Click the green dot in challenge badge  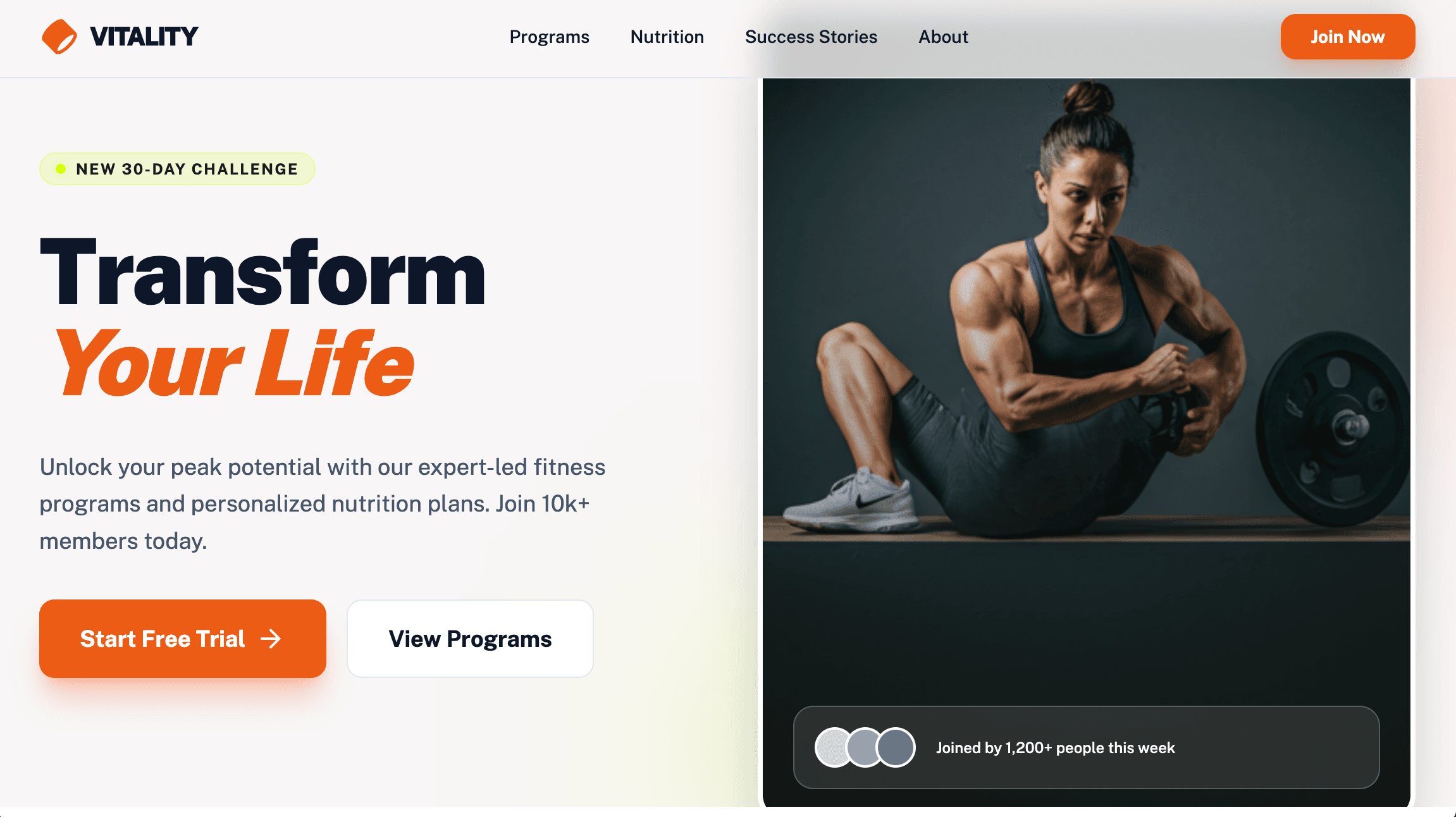click(61, 169)
